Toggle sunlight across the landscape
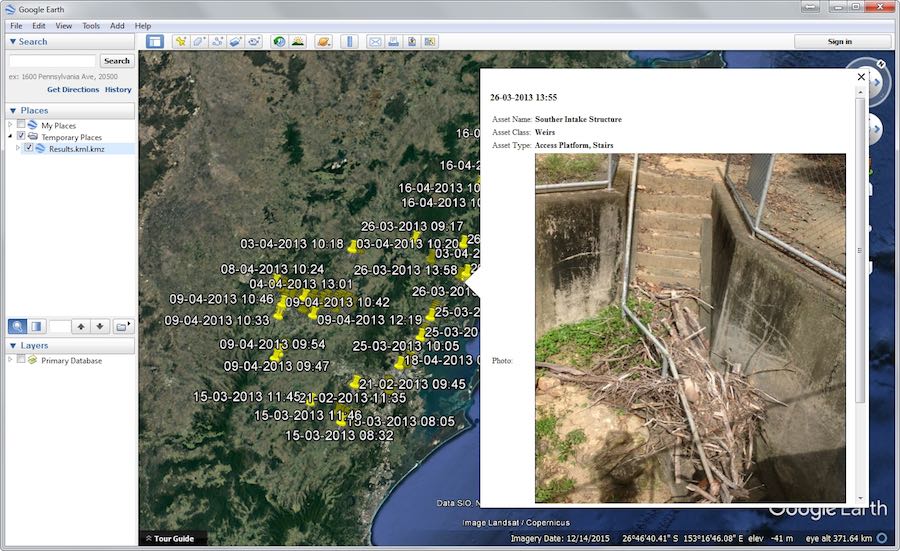 (297, 41)
